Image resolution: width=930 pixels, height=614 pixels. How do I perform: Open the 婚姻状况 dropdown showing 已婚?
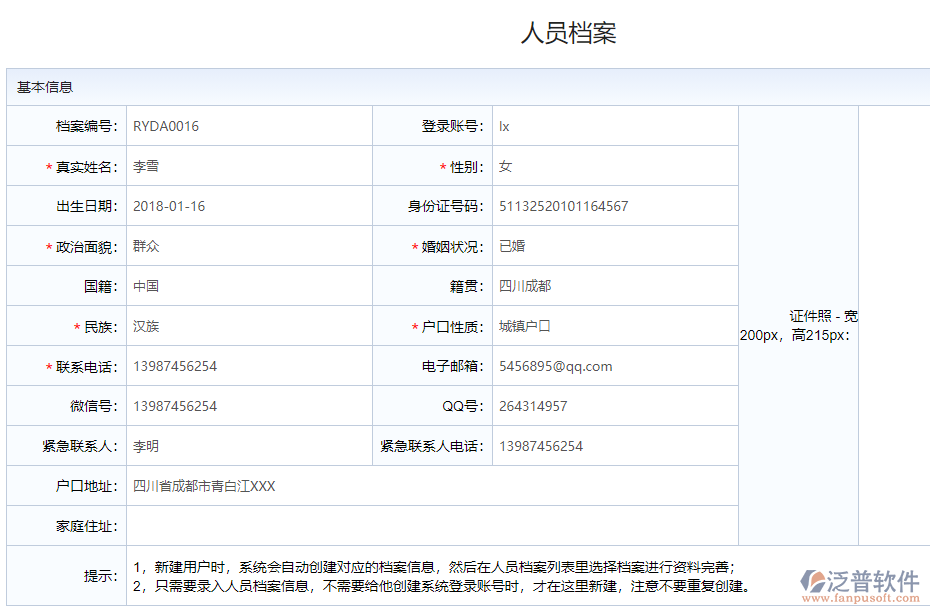pyautogui.click(x=614, y=246)
